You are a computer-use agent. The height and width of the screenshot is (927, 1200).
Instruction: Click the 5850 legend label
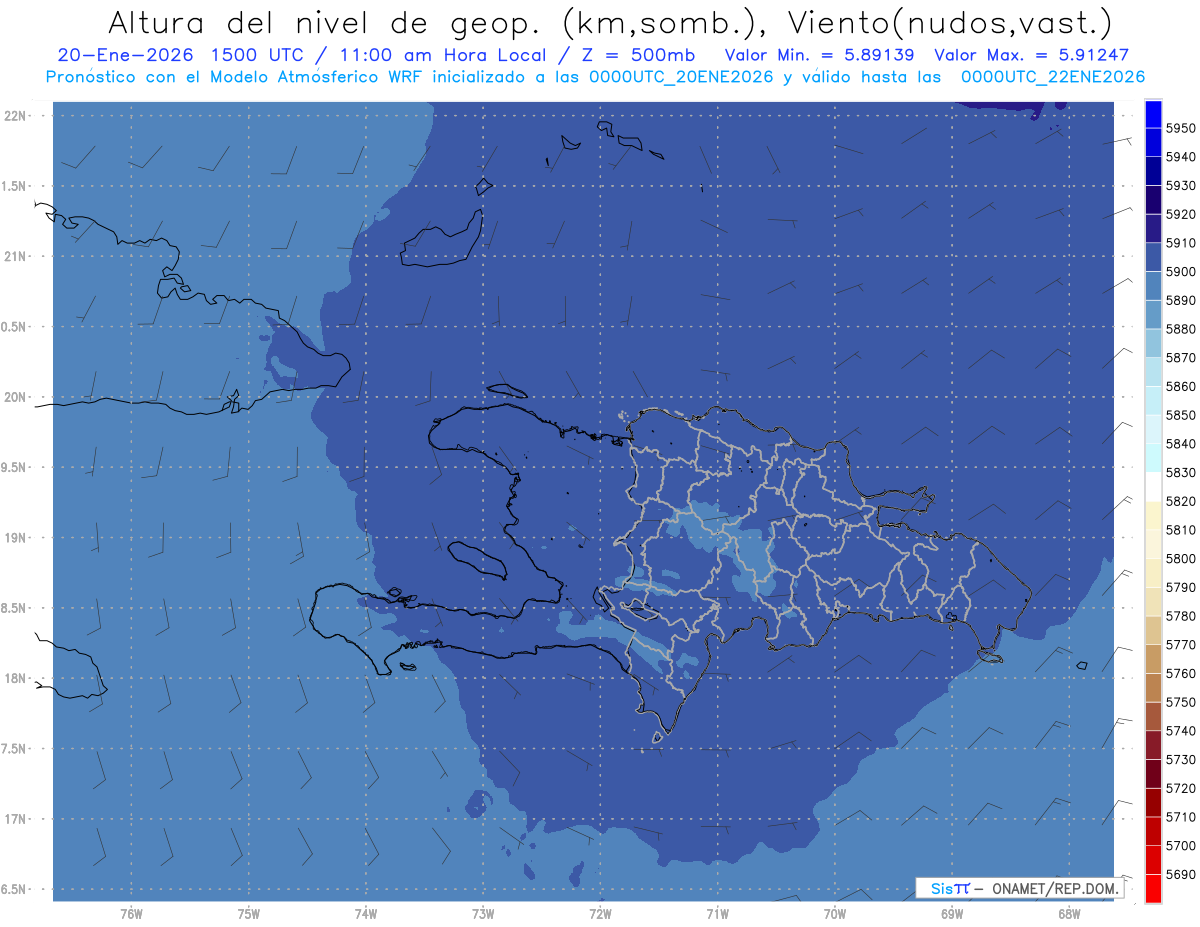click(x=1180, y=415)
